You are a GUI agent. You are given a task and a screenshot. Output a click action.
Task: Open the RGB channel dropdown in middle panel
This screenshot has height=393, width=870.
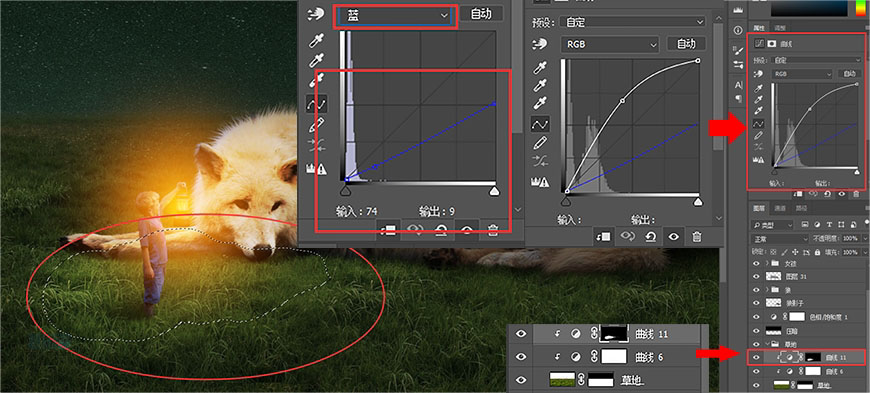coord(610,44)
